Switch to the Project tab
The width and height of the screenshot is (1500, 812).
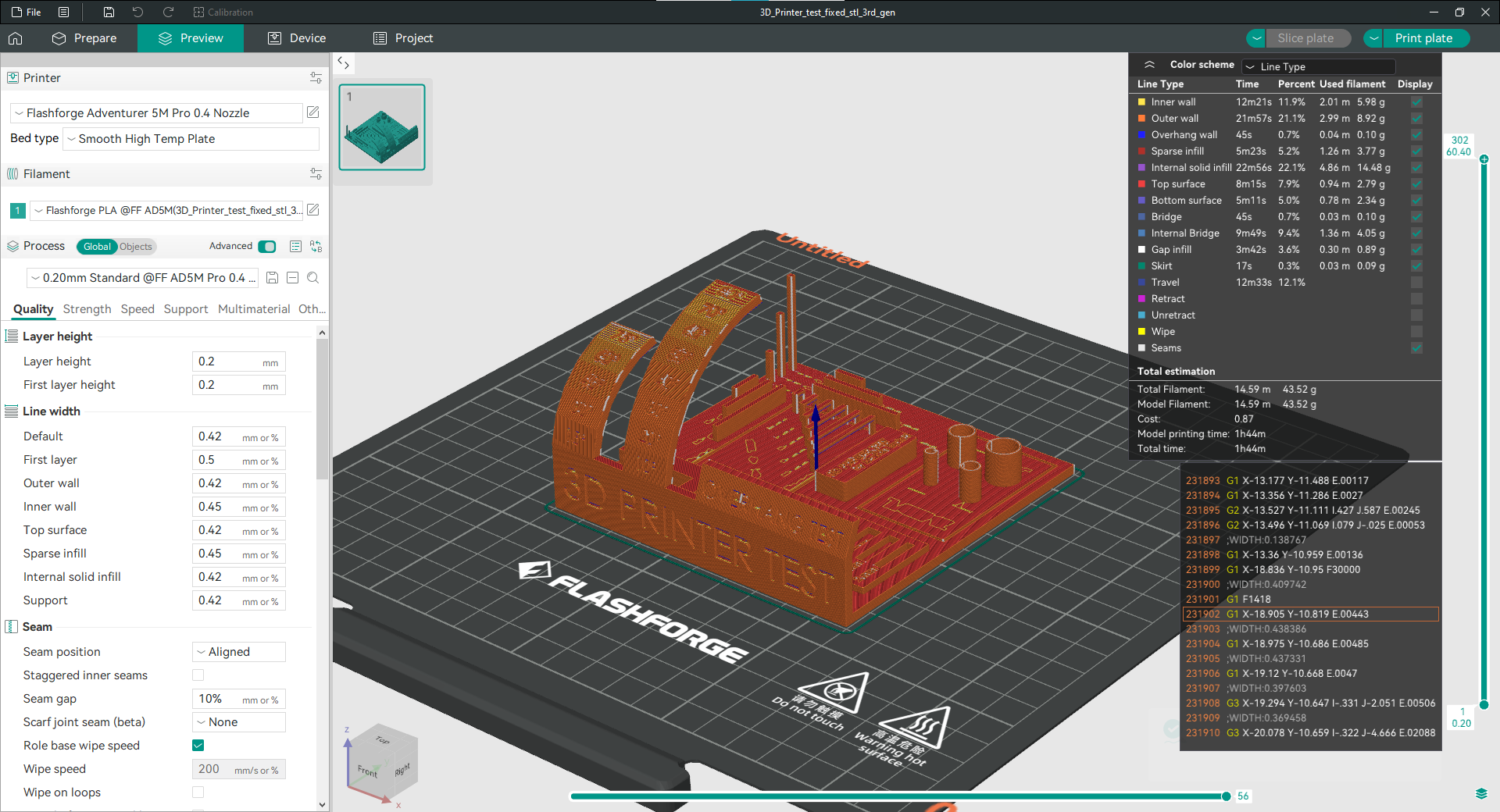coord(403,38)
